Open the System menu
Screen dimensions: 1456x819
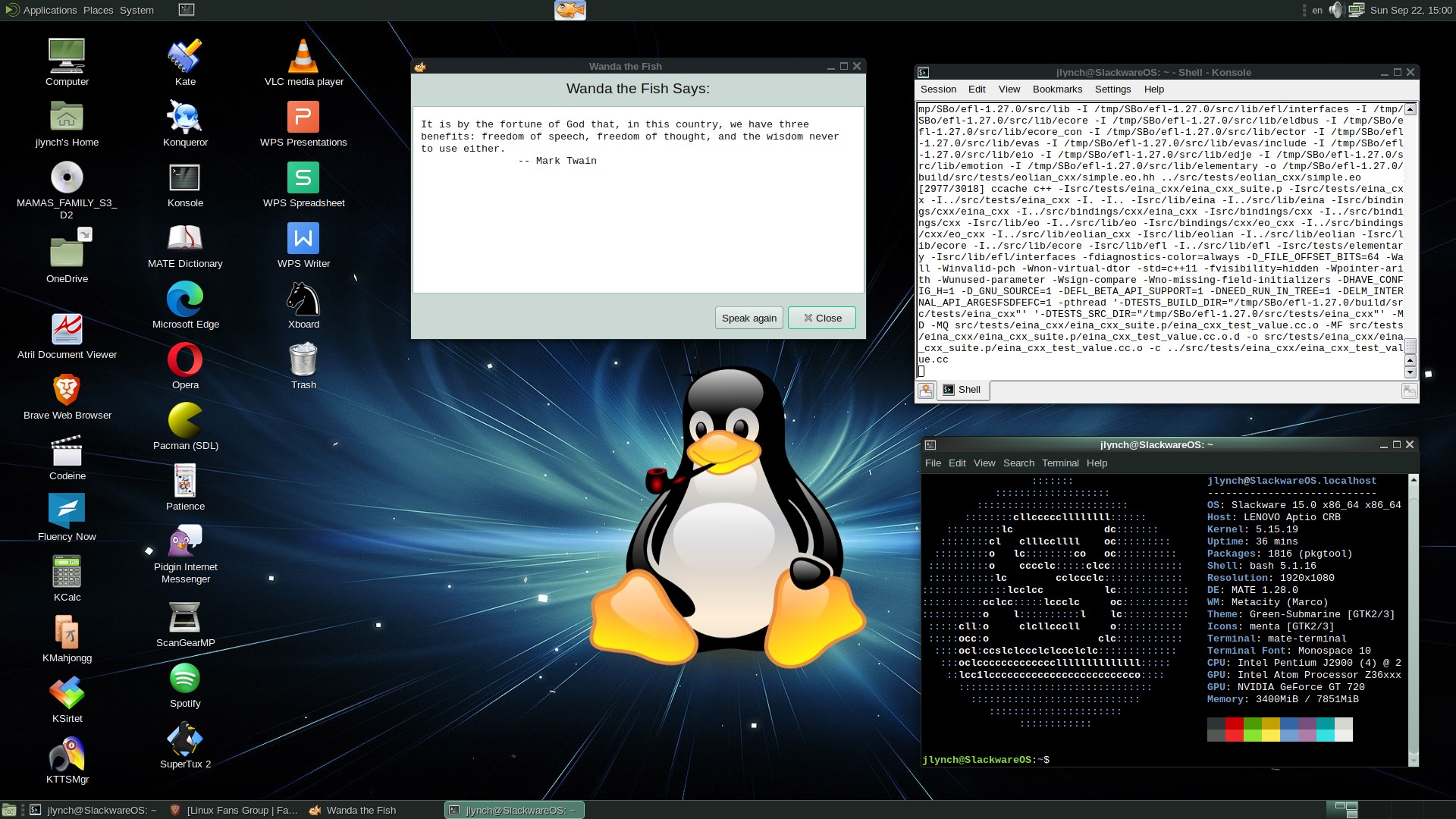coord(136,10)
